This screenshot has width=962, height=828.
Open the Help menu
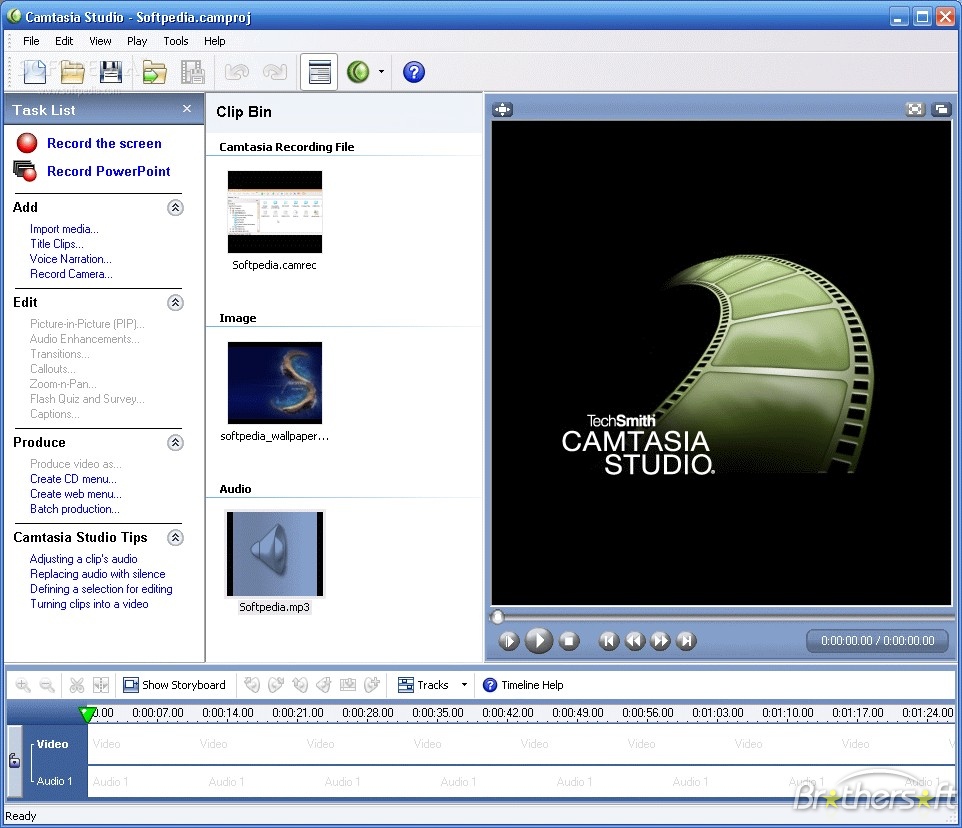pos(215,41)
